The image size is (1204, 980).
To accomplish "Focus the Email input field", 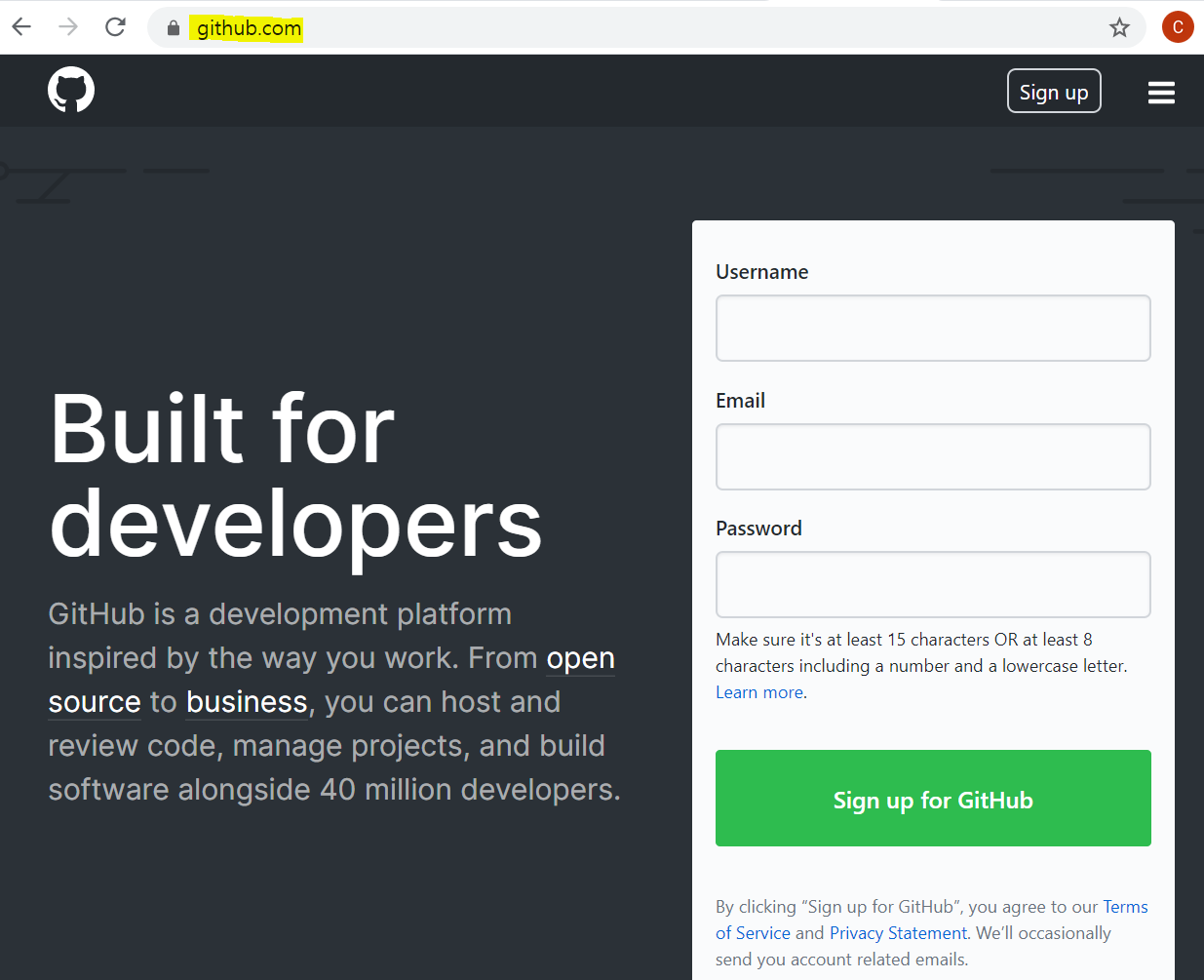I will click(933, 456).
